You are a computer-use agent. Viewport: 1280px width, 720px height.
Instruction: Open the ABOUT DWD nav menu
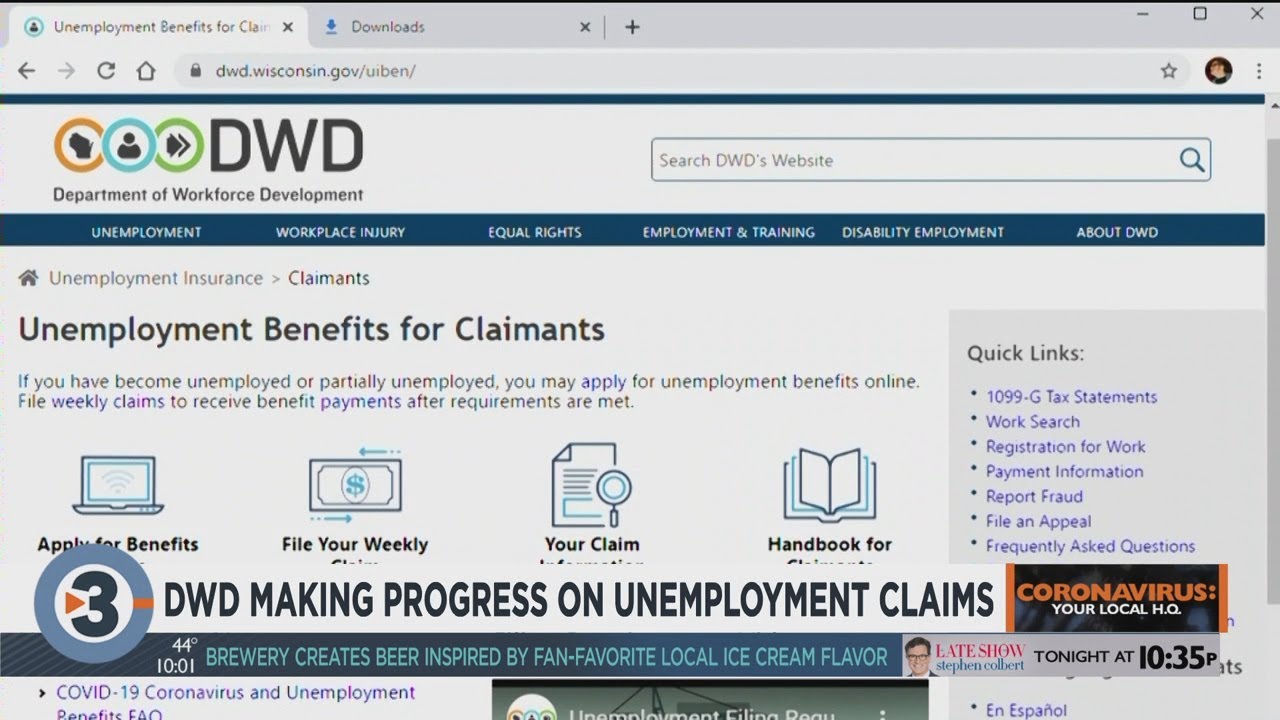1117,232
